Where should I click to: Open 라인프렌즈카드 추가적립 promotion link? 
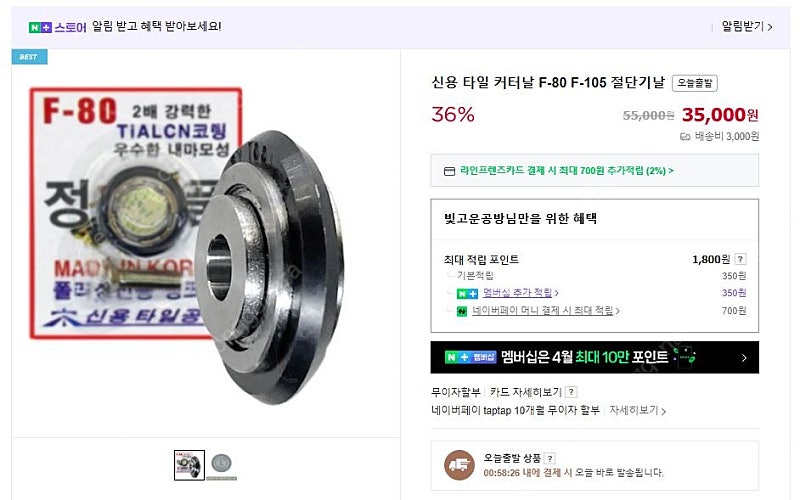pos(566,170)
